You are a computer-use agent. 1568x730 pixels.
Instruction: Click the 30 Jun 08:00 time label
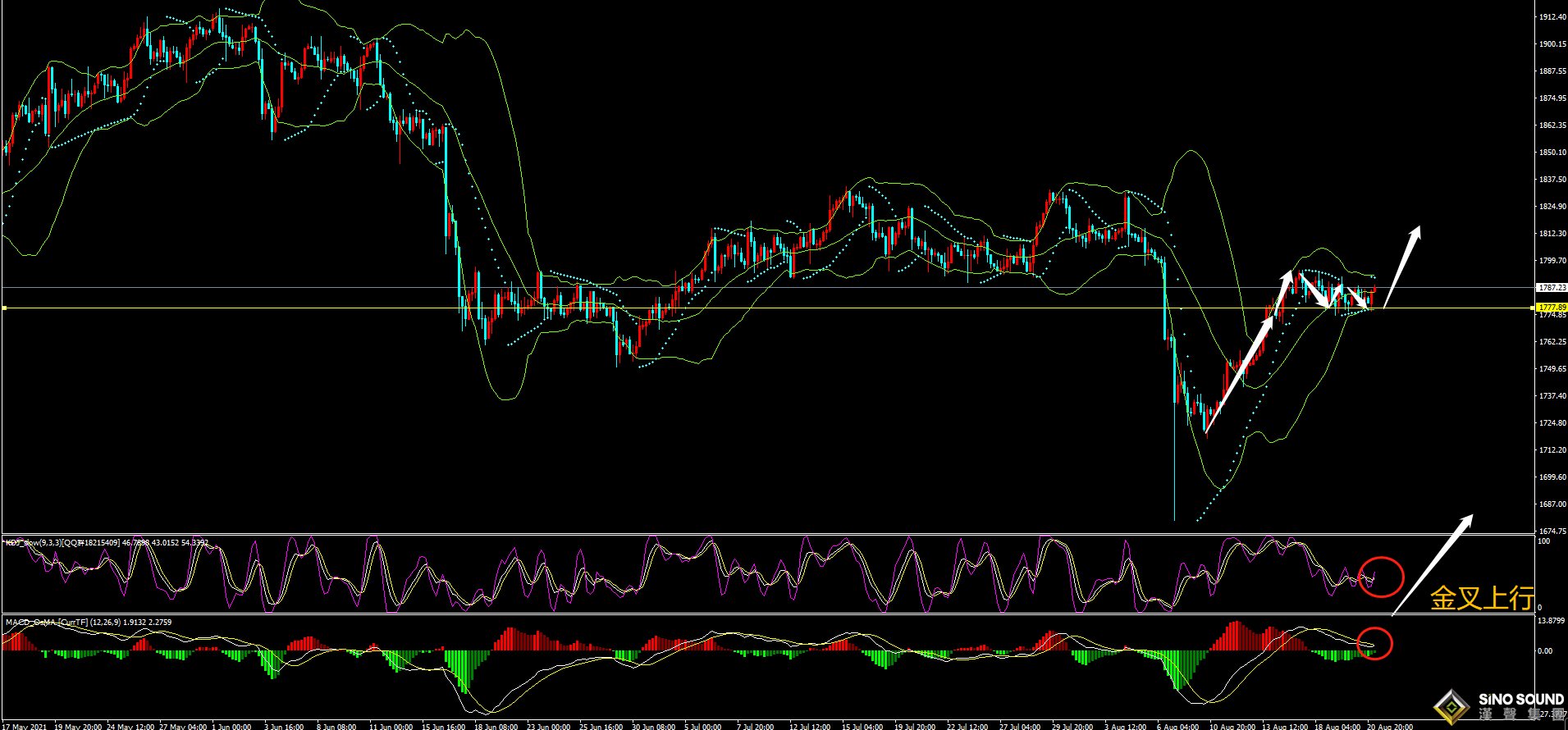click(653, 726)
